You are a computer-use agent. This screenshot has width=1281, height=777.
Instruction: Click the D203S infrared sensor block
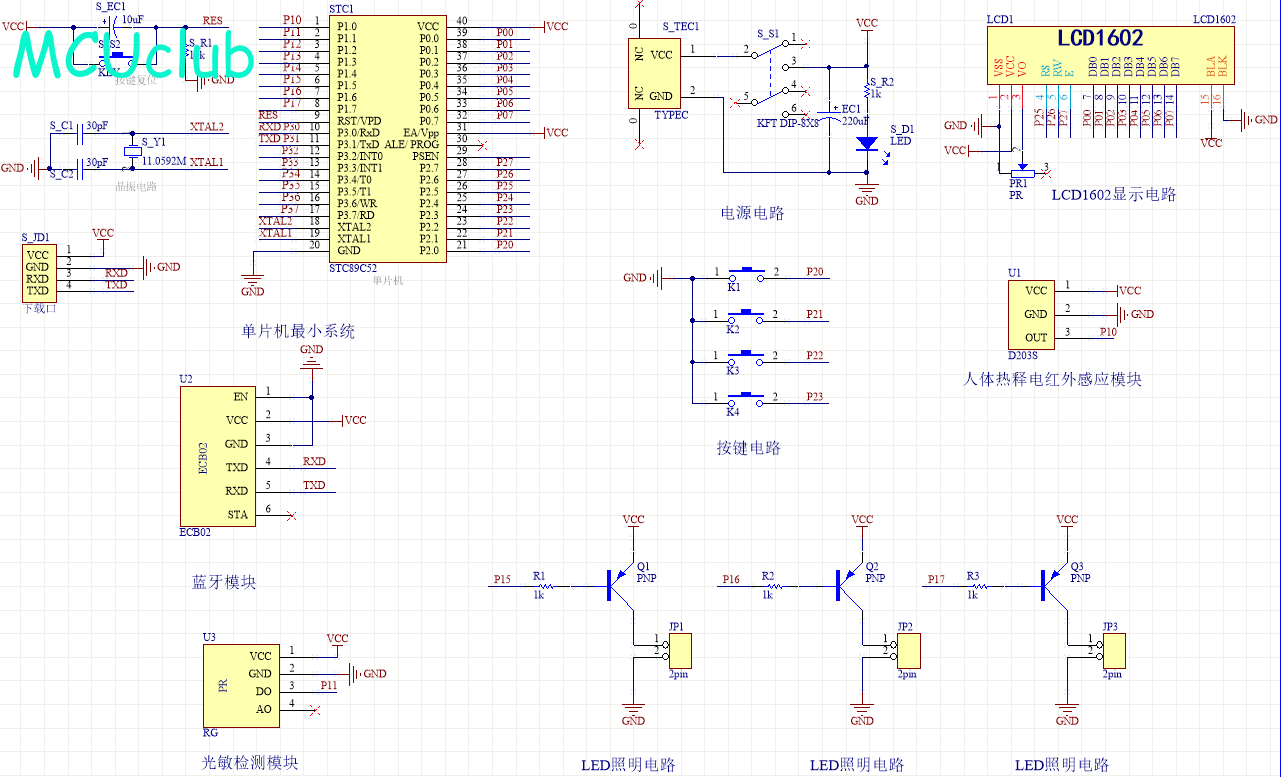1035,312
